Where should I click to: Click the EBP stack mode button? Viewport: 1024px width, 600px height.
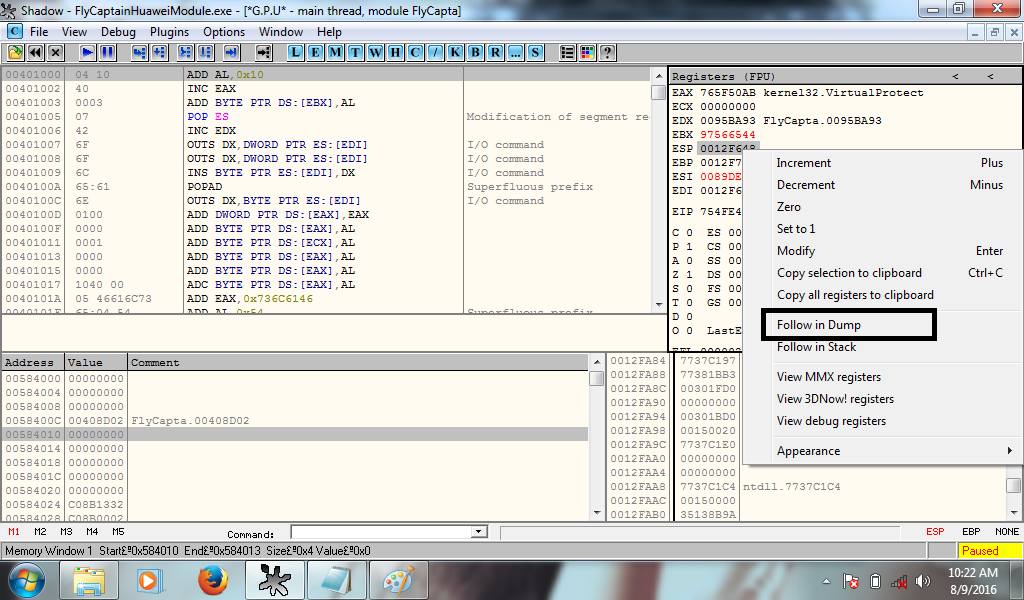(971, 532)
